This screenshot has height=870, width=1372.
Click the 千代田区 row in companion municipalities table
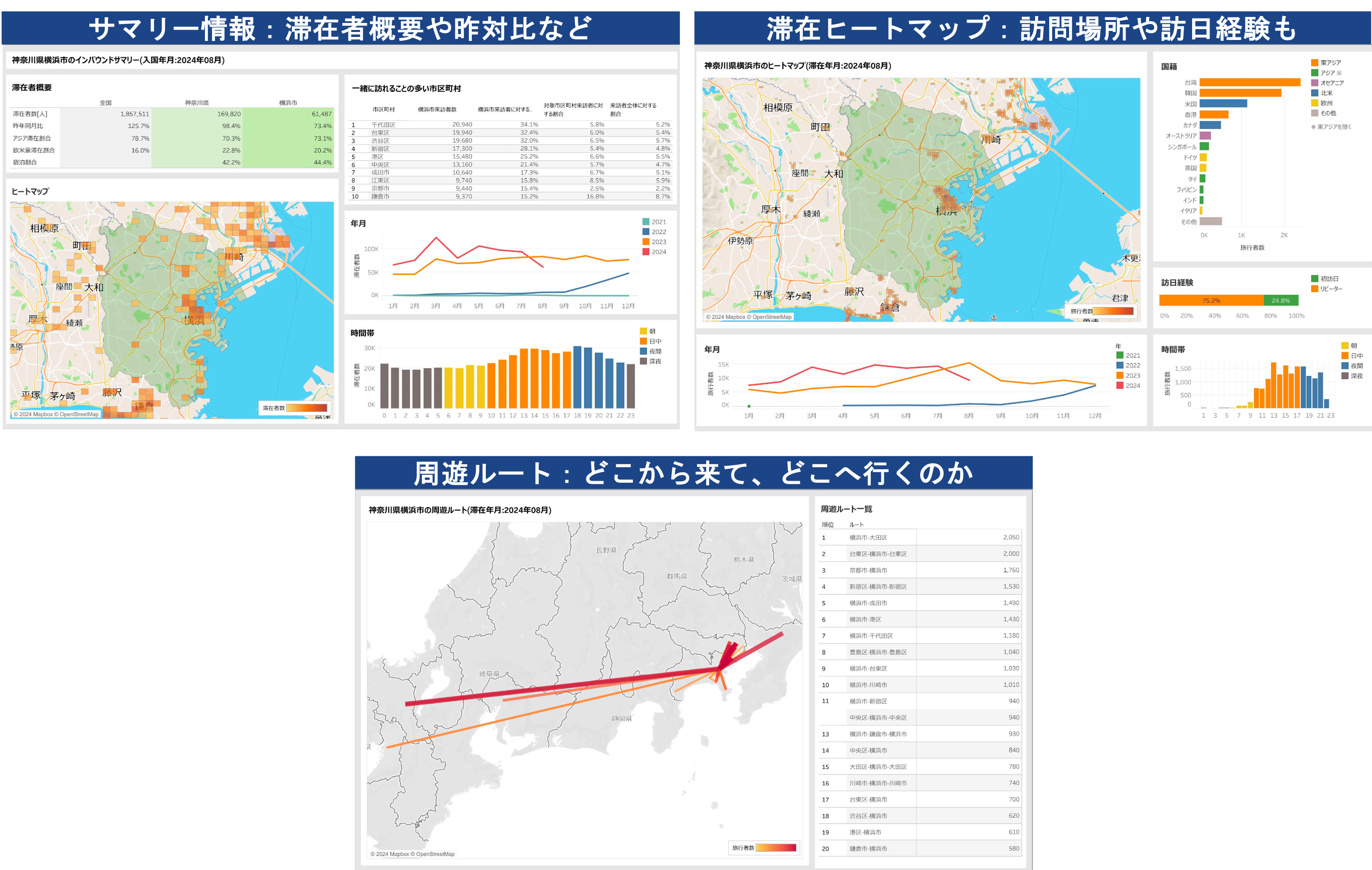click(x=510, y=124)
